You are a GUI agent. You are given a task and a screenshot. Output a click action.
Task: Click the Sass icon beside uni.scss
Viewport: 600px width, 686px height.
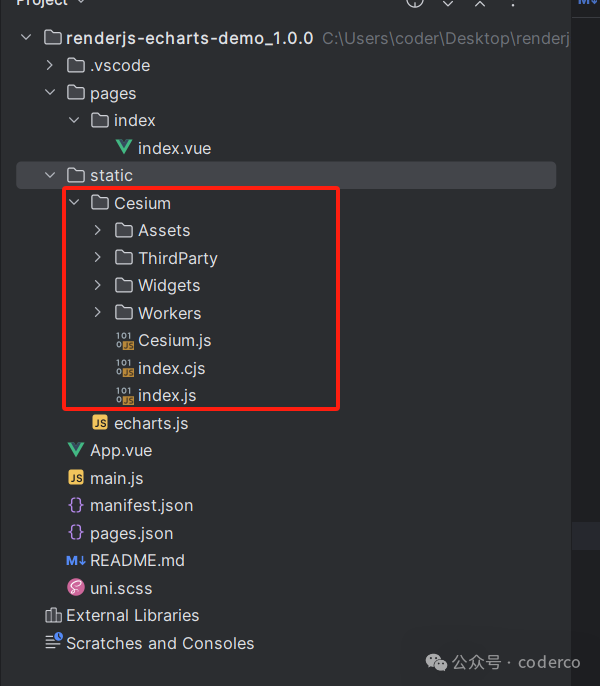[76, 588]
